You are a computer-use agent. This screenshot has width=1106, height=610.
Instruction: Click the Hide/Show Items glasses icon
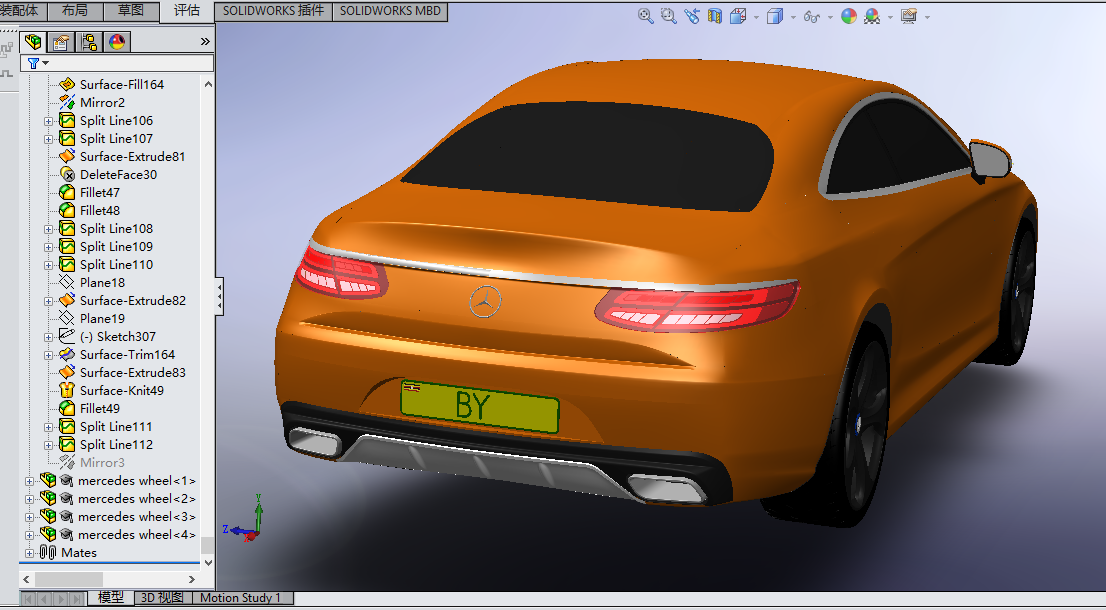812,16
